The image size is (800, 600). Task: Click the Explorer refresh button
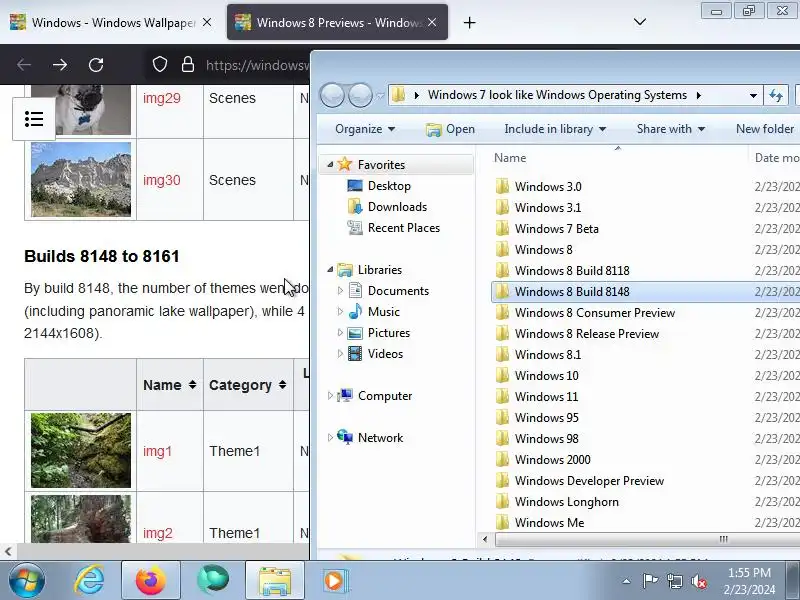click(776, 95)
